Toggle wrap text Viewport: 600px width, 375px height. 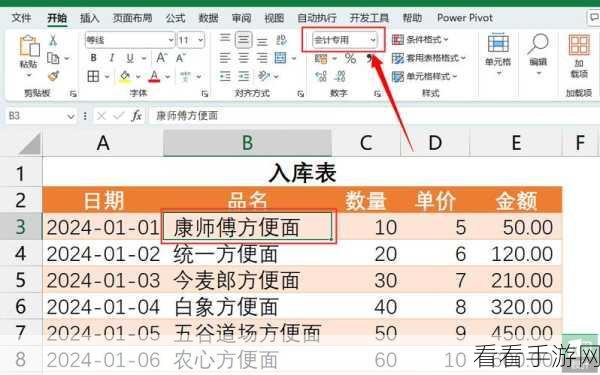(x=281, y=39)
